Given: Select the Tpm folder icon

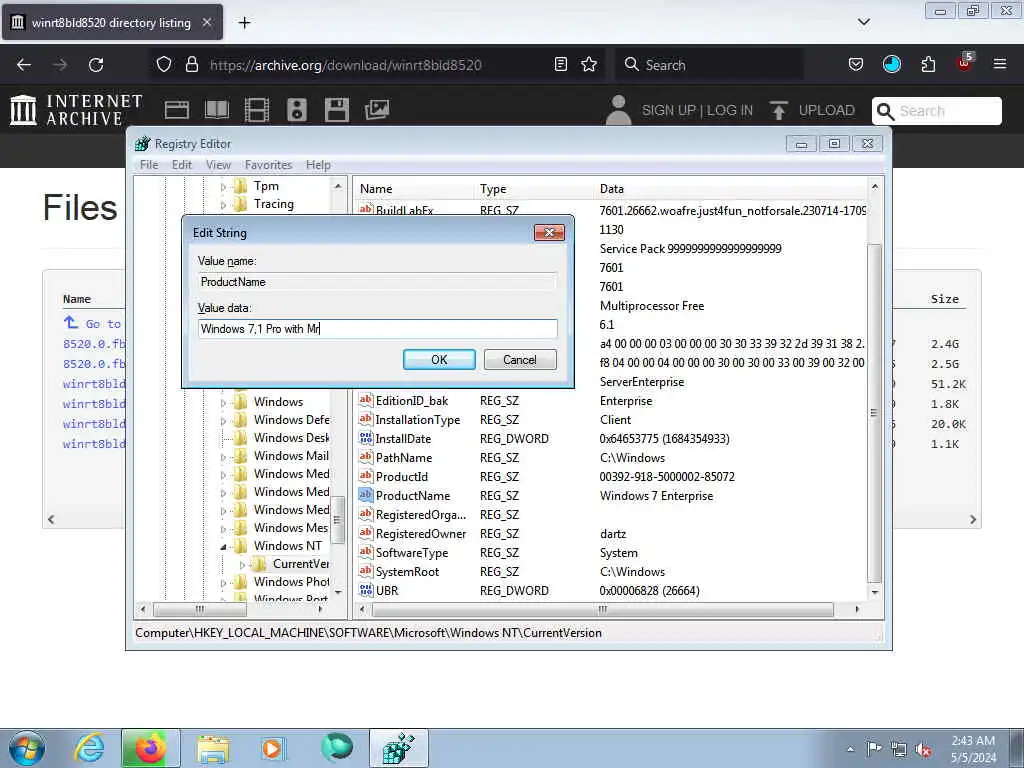Looking at the screenshot, I should 241,186.
